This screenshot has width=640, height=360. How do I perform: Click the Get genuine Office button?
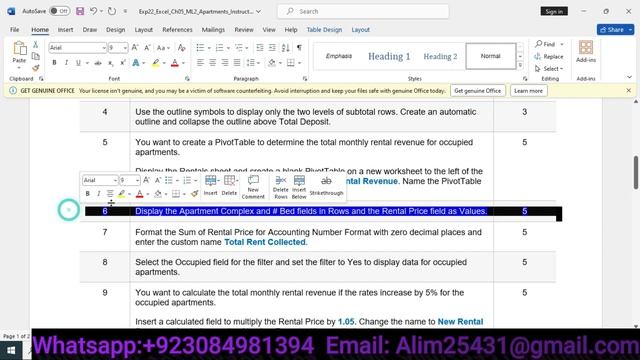click(478, 91)
